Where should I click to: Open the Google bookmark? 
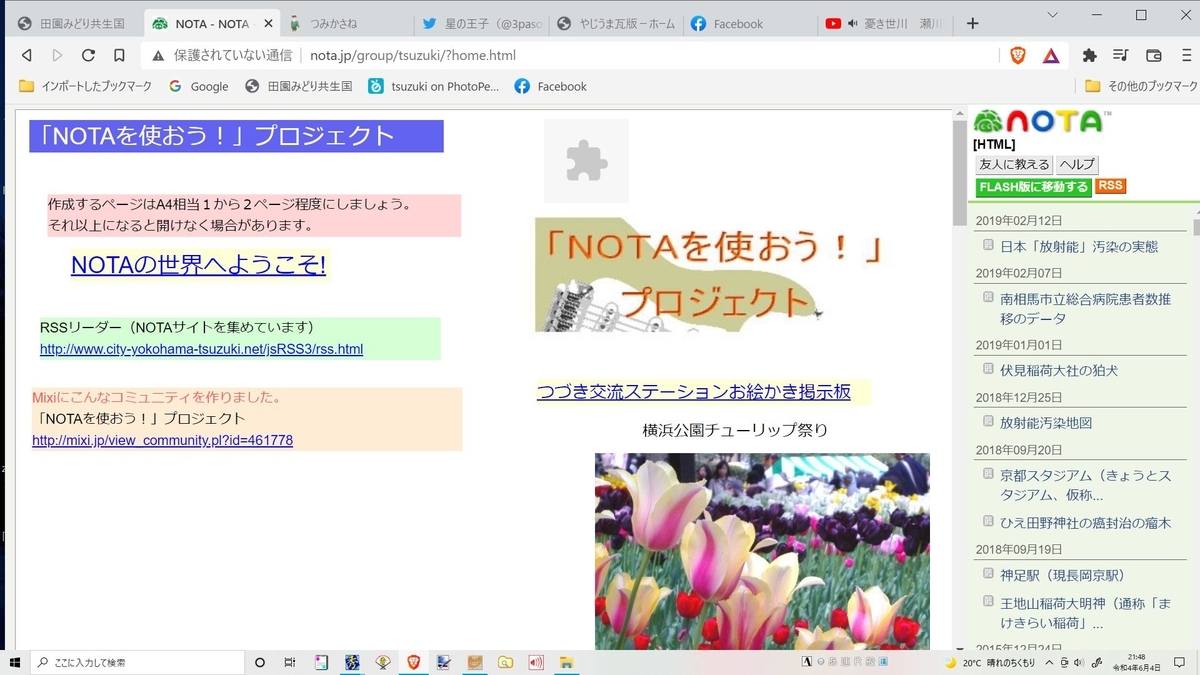pos(198,87)
